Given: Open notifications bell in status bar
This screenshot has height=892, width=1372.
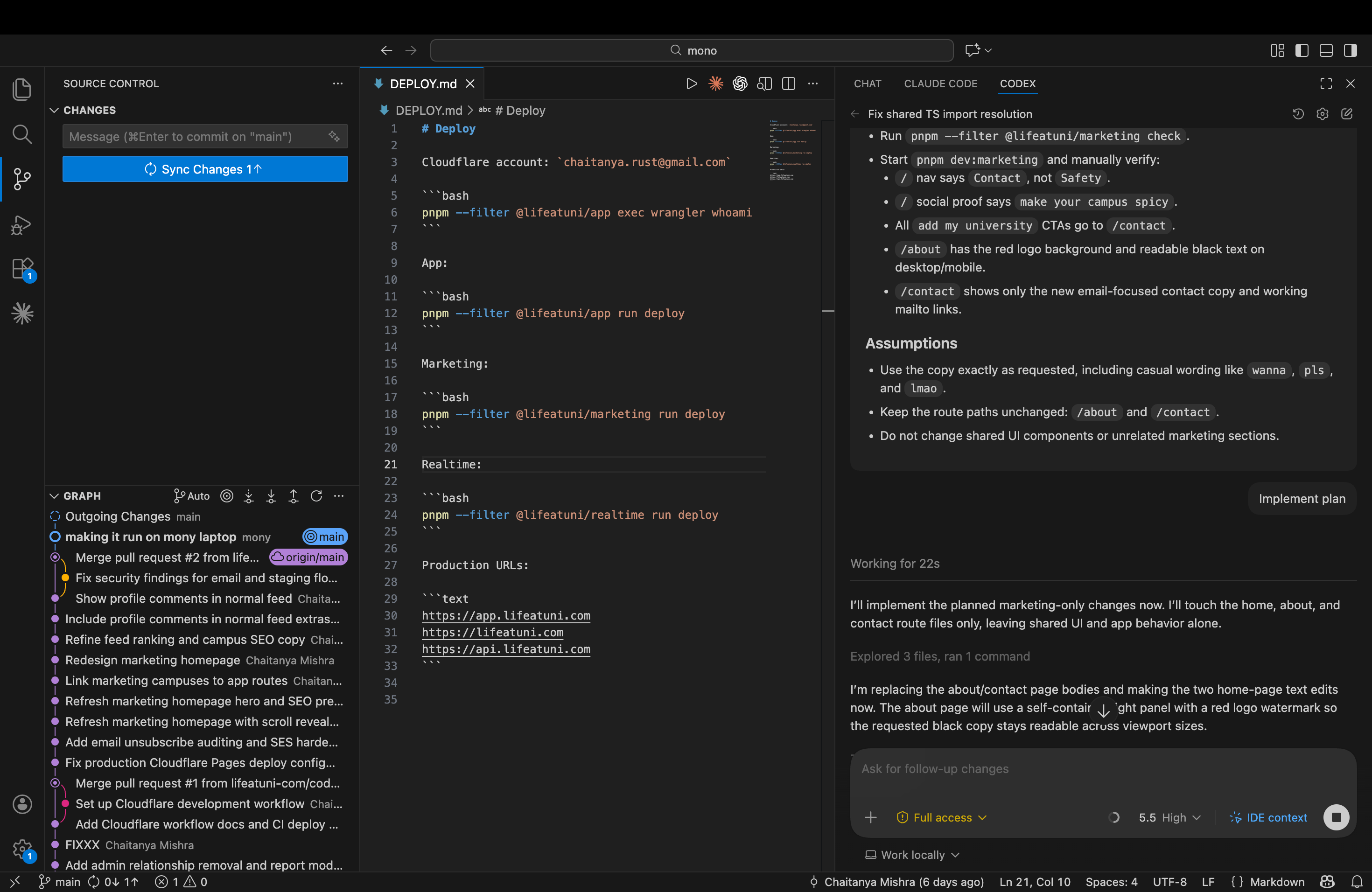Looking at the screenshot, I should coord(1357,882).
